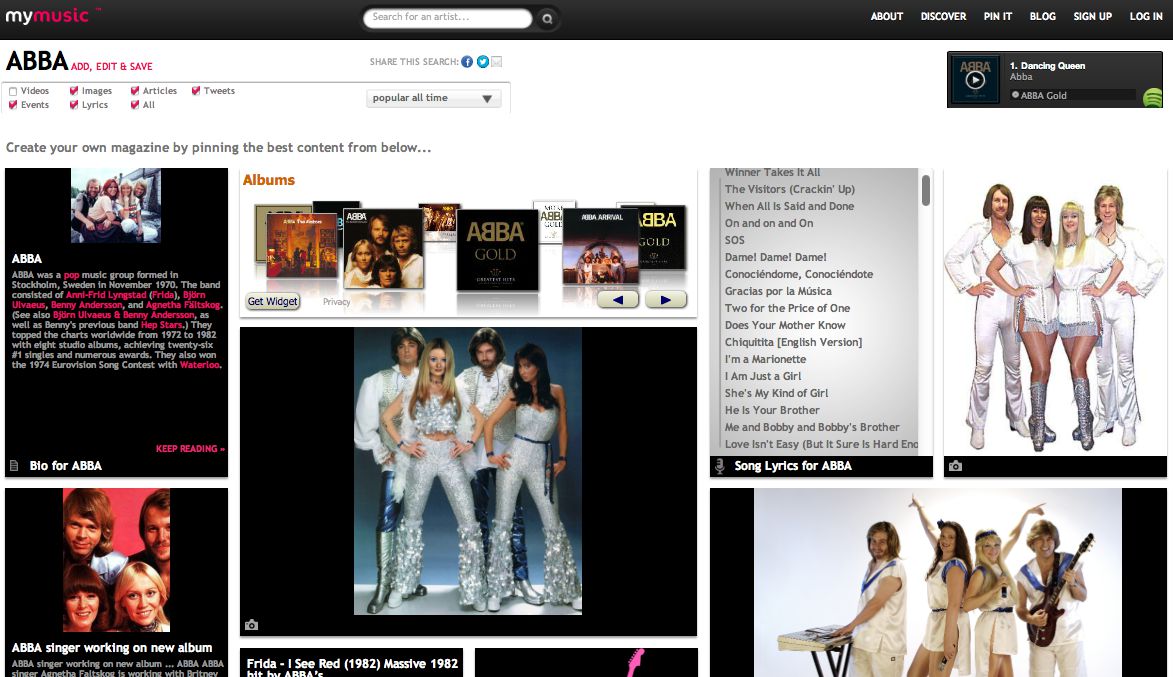
Task: Open the Bio for ABBA title
Action: [65, 466]
